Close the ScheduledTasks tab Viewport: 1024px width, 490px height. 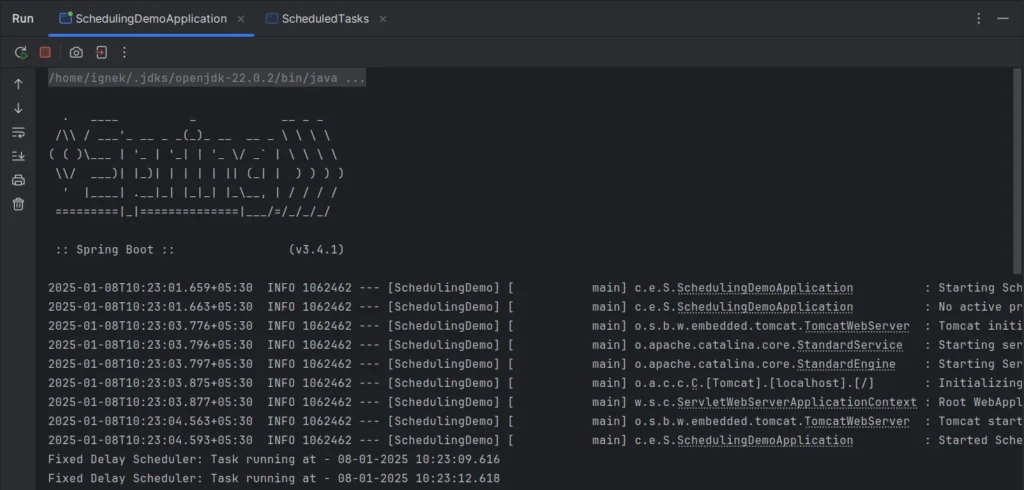pos(383,19)
